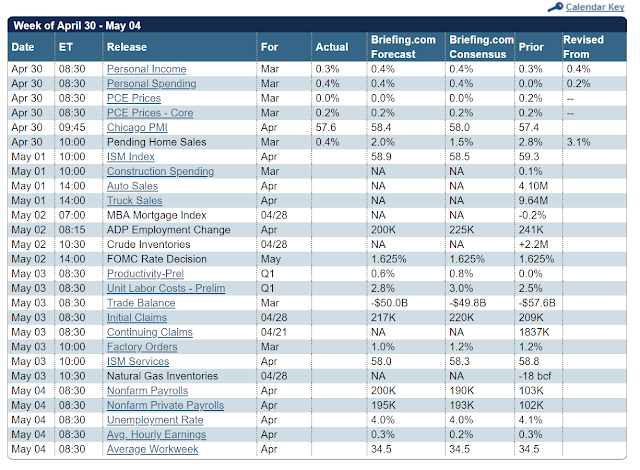Screen dimensions: 640x470
Task: Click the FOMC Rate Decision release name
Action: pos(157,259)
